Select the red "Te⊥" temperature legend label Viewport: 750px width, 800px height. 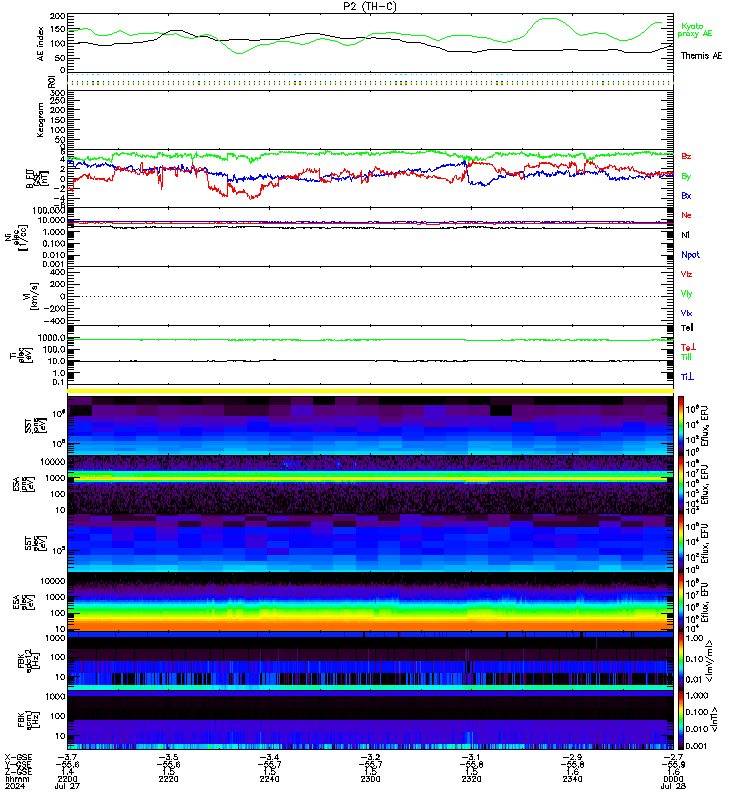point(688,347)
